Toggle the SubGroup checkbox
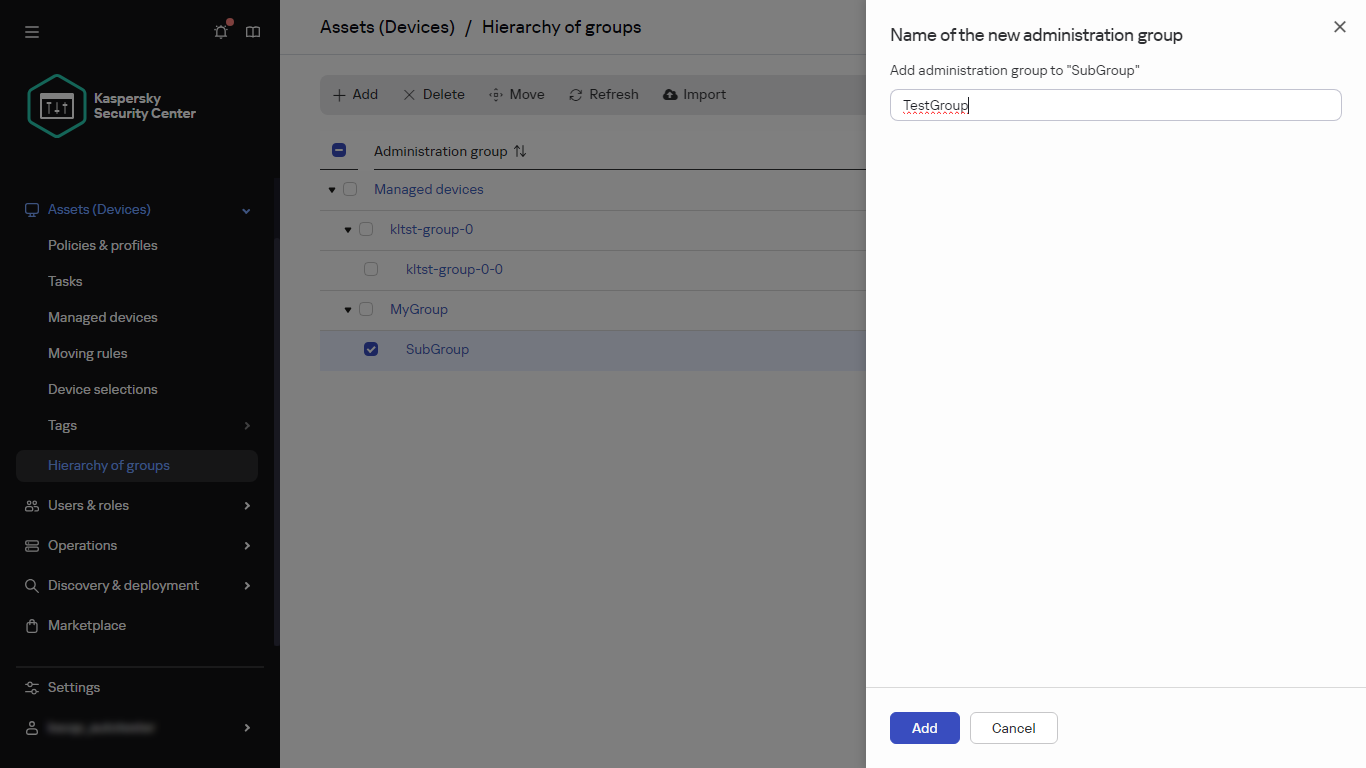Viewport: 1366px width, 768px height. click(x=371, y=349)
